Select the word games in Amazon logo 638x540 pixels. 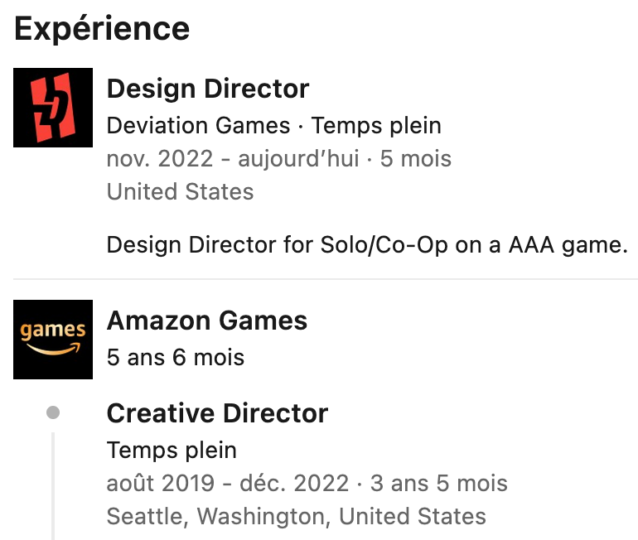(53, 330)
